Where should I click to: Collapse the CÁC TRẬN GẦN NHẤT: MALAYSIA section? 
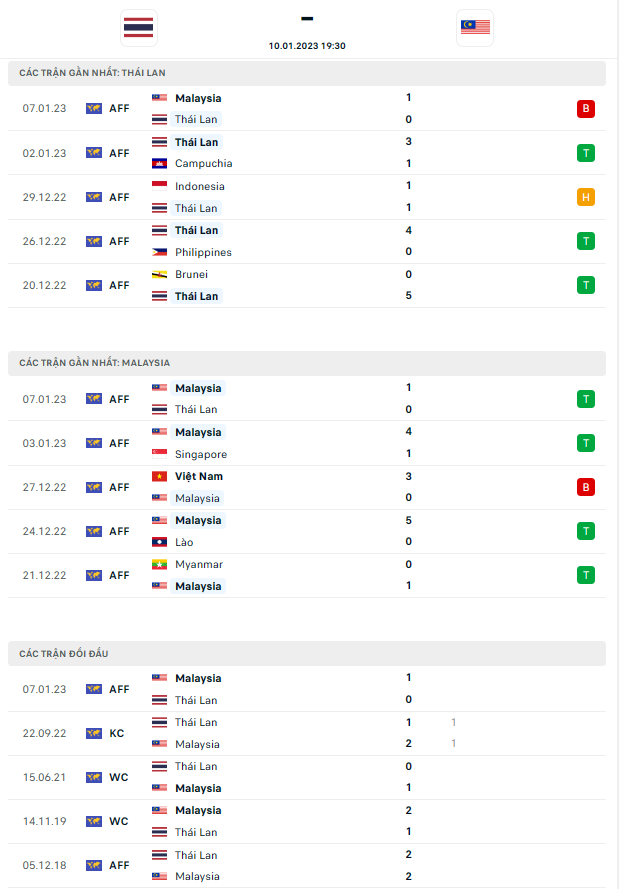coord(308,362)
